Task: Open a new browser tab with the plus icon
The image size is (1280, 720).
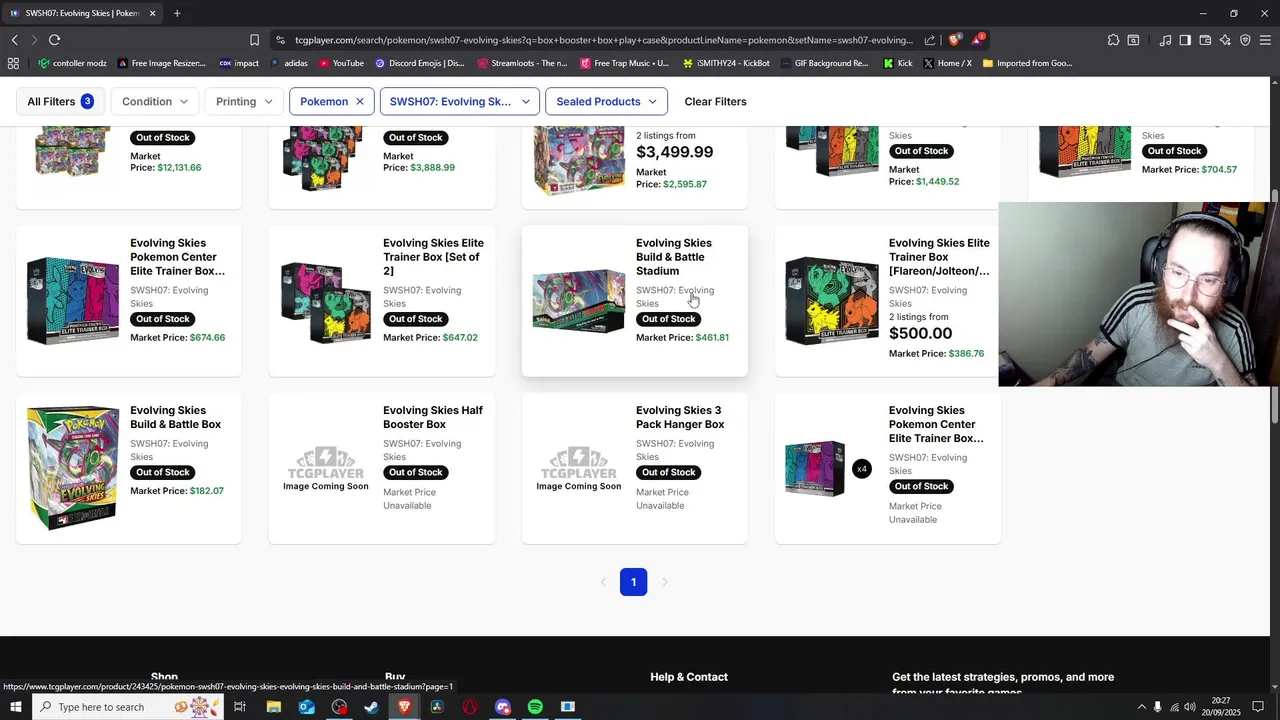Action: [177, 13]
